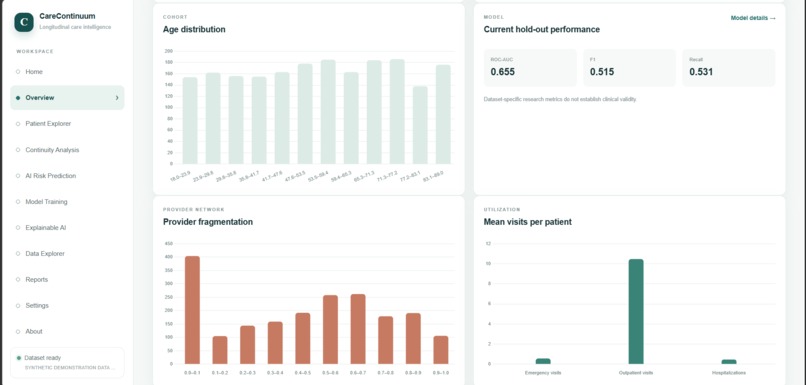Click the 77.2–83.1 age distribution bar
Viewport: 806px width, 385px height.
tap(420, 125)
